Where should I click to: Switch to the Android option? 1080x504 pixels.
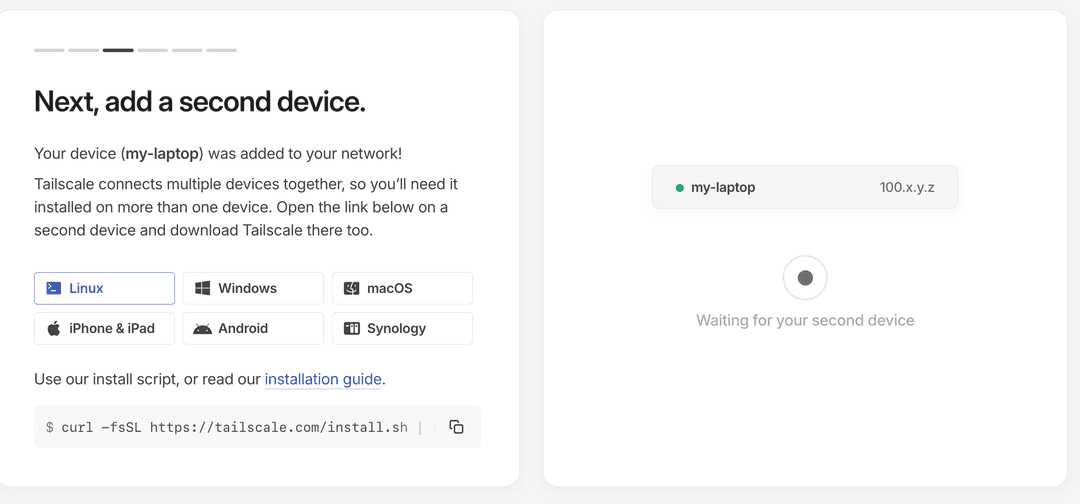click(x=253, y=328)
